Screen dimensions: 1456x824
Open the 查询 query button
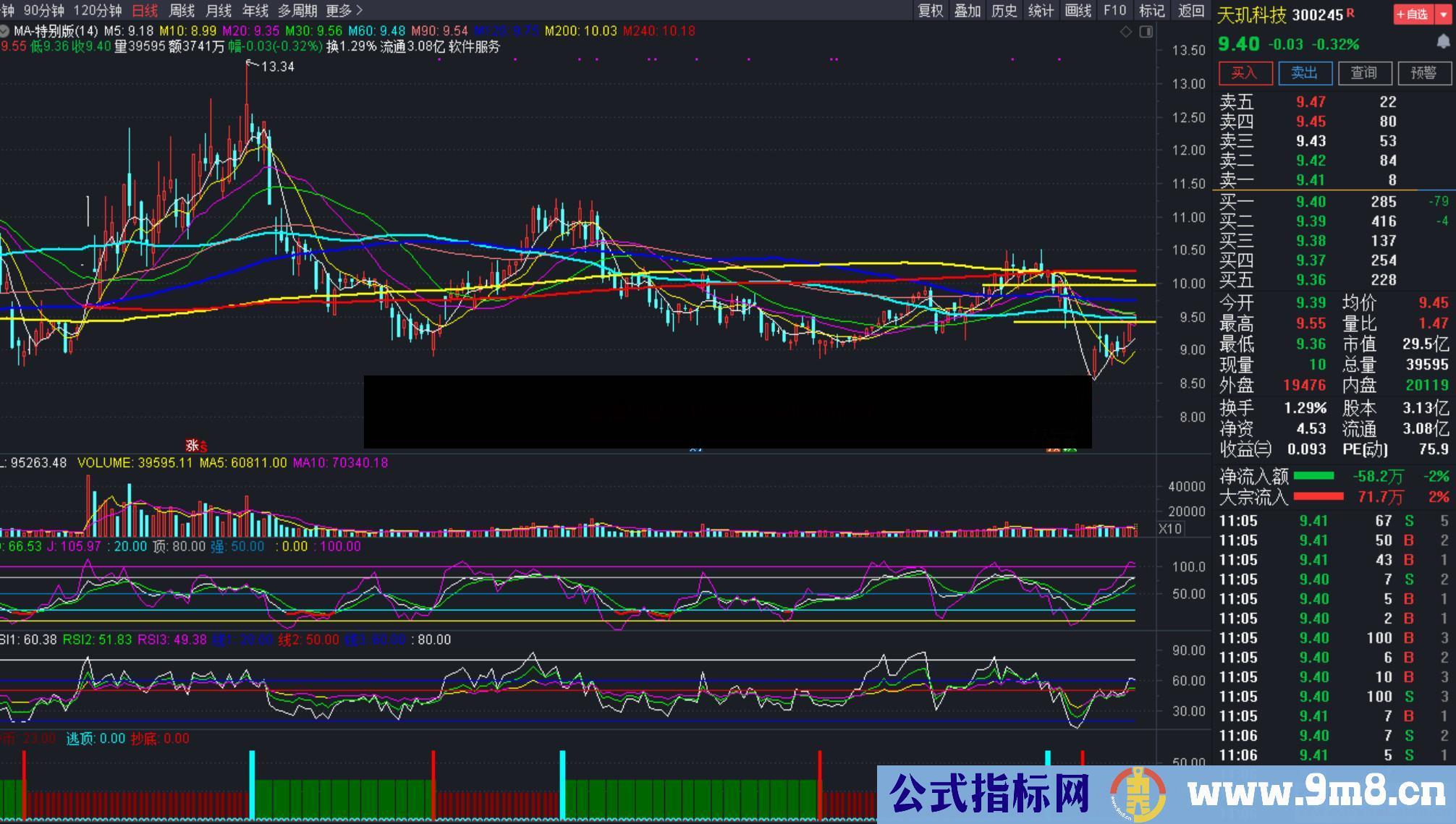[x=1364, y=72]
